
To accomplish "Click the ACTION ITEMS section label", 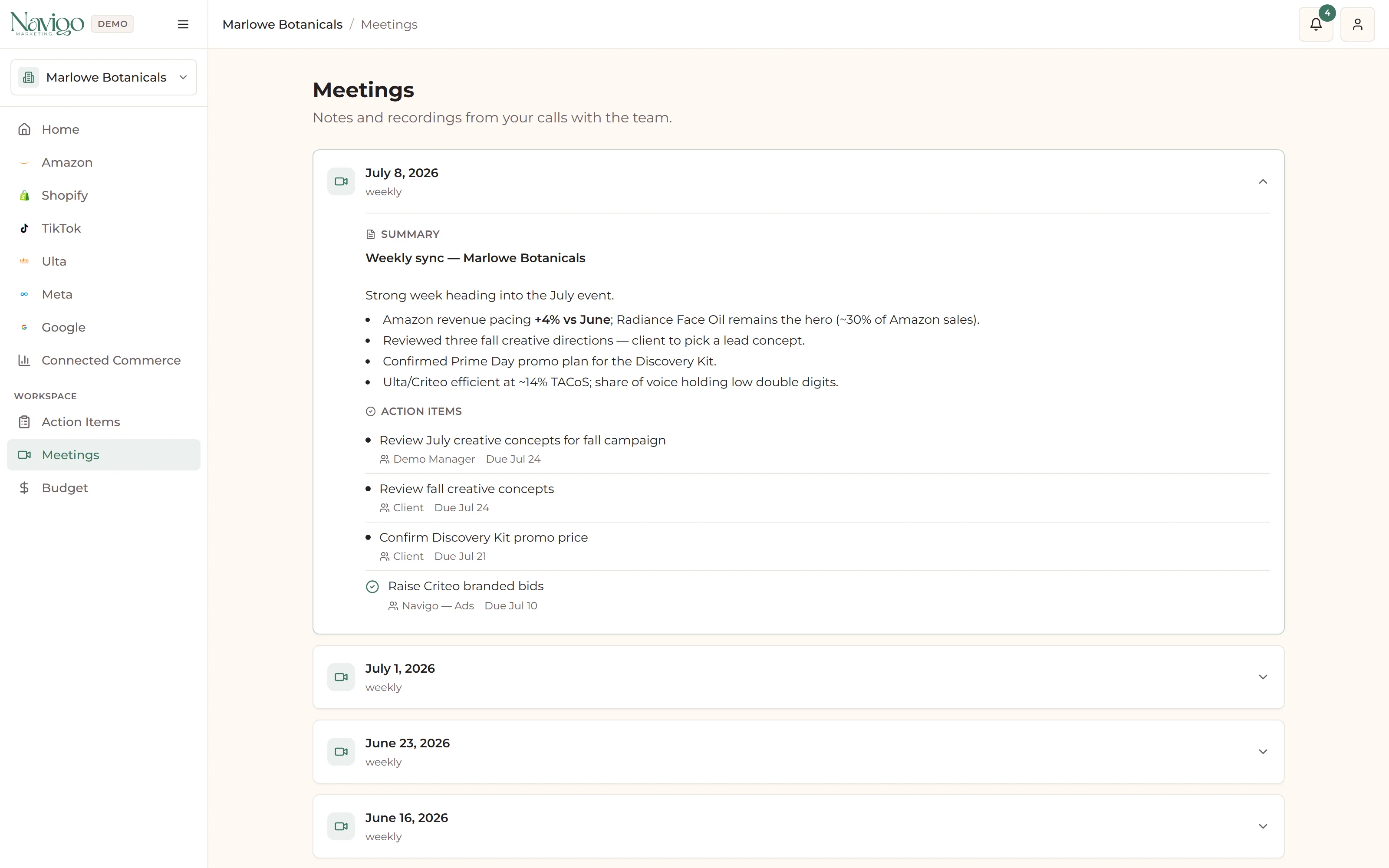I will pyautogui.click(x=421, y=411).
